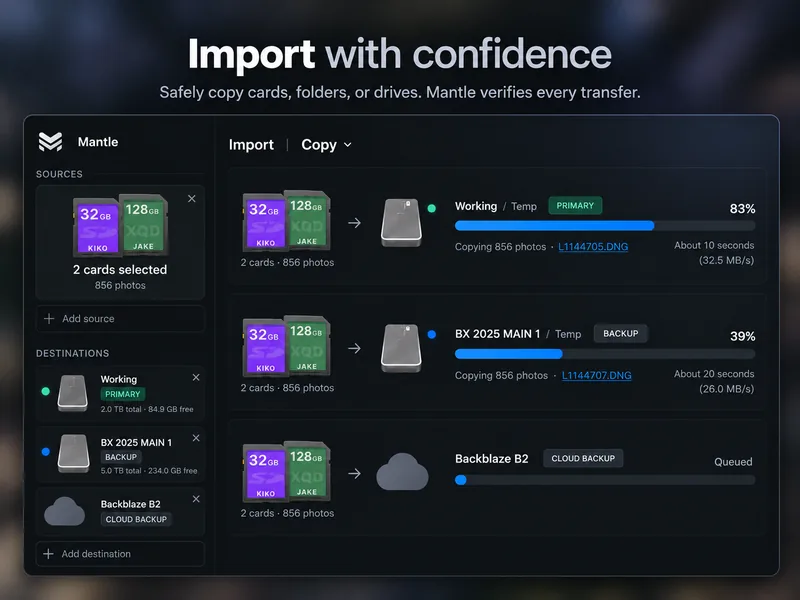Screen dimensions: 800x600
Task: Click green status dot beside Working destination
Action: tap(45, 391)
